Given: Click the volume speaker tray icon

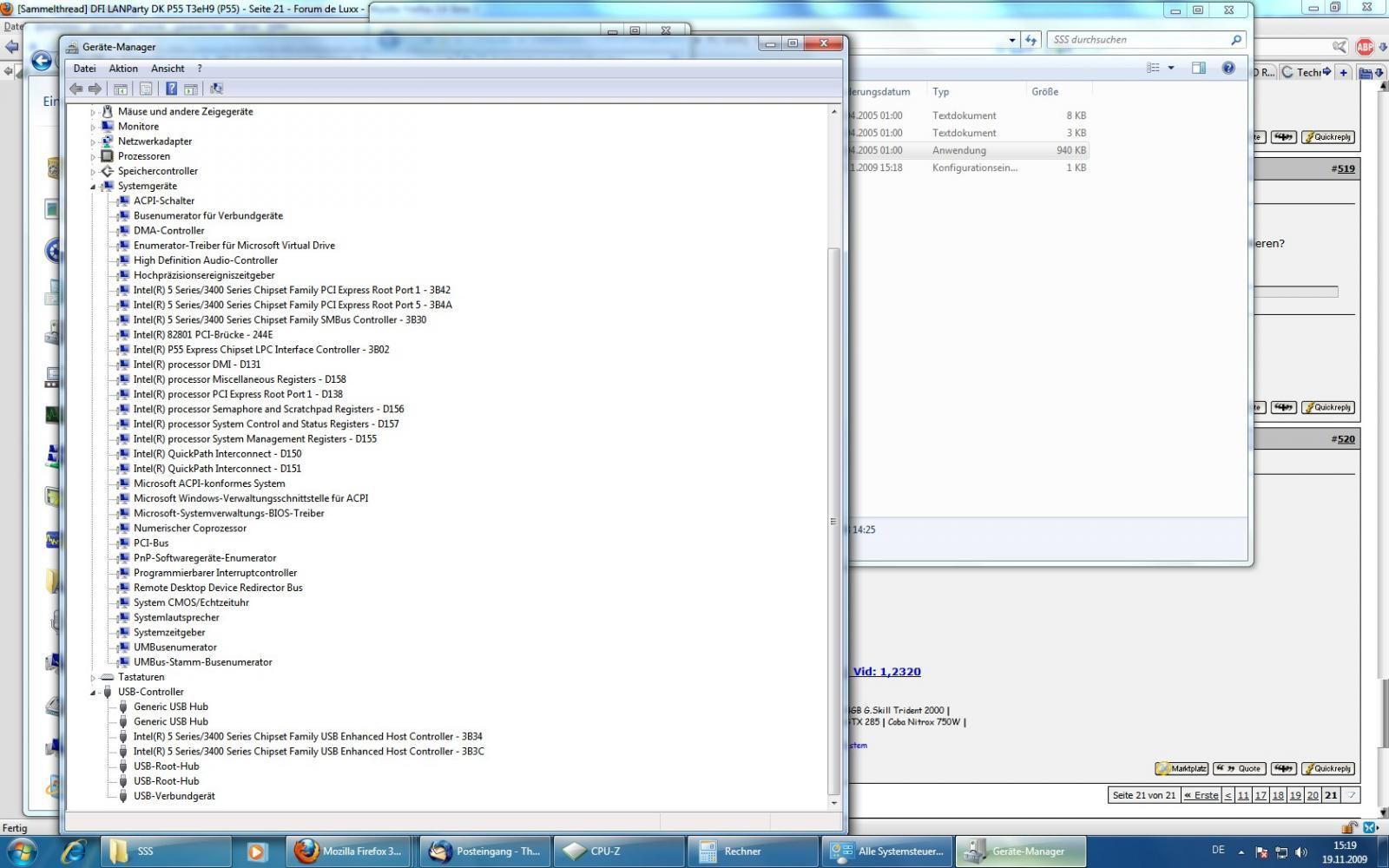Looking at the screenshot, I should [1300, 852].
